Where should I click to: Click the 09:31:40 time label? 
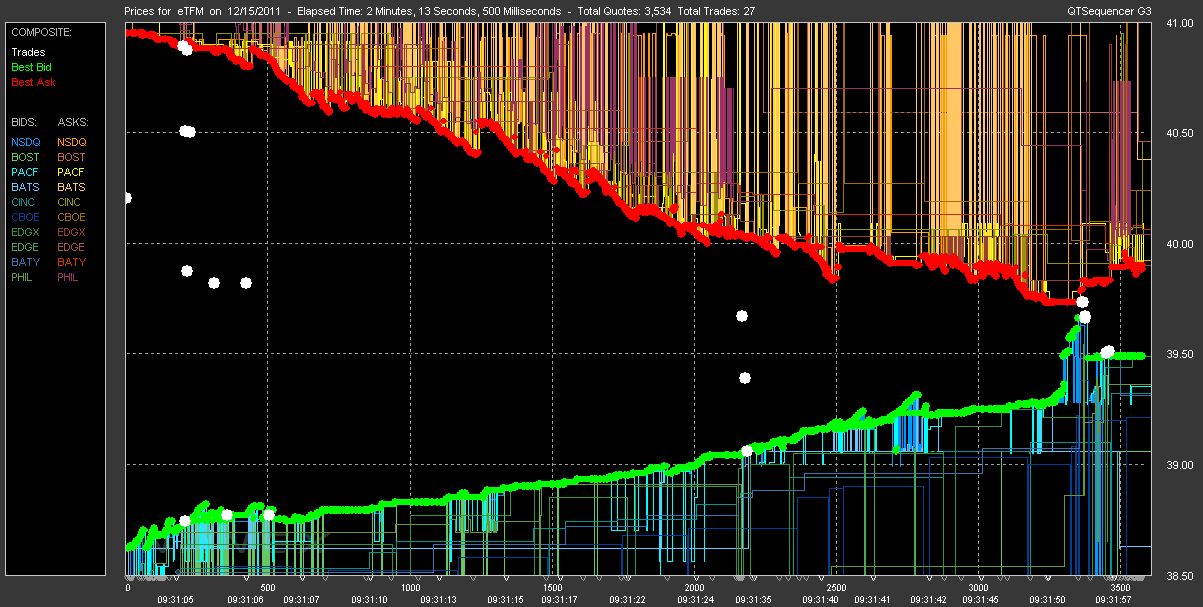coord(820,600)
